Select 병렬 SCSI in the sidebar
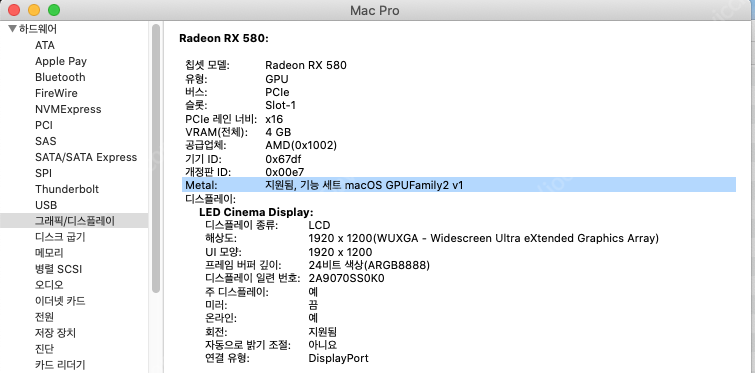Screen dimensions: 755x373 tap(58, 269)
